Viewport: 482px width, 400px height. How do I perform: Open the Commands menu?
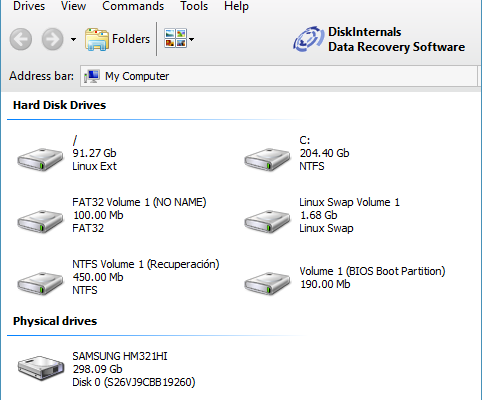pyautogui.click(x=133, y=6)
